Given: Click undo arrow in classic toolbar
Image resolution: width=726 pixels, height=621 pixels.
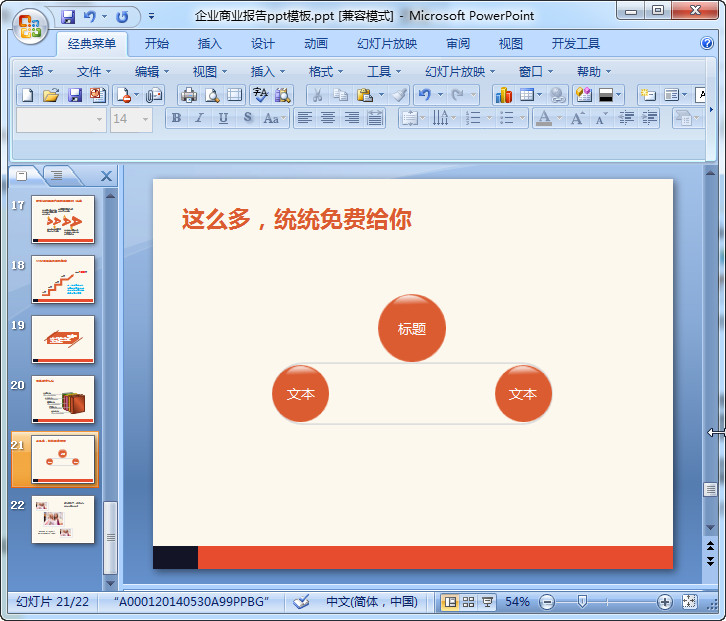Looking at the screenshot, I should tap(424, 95).
